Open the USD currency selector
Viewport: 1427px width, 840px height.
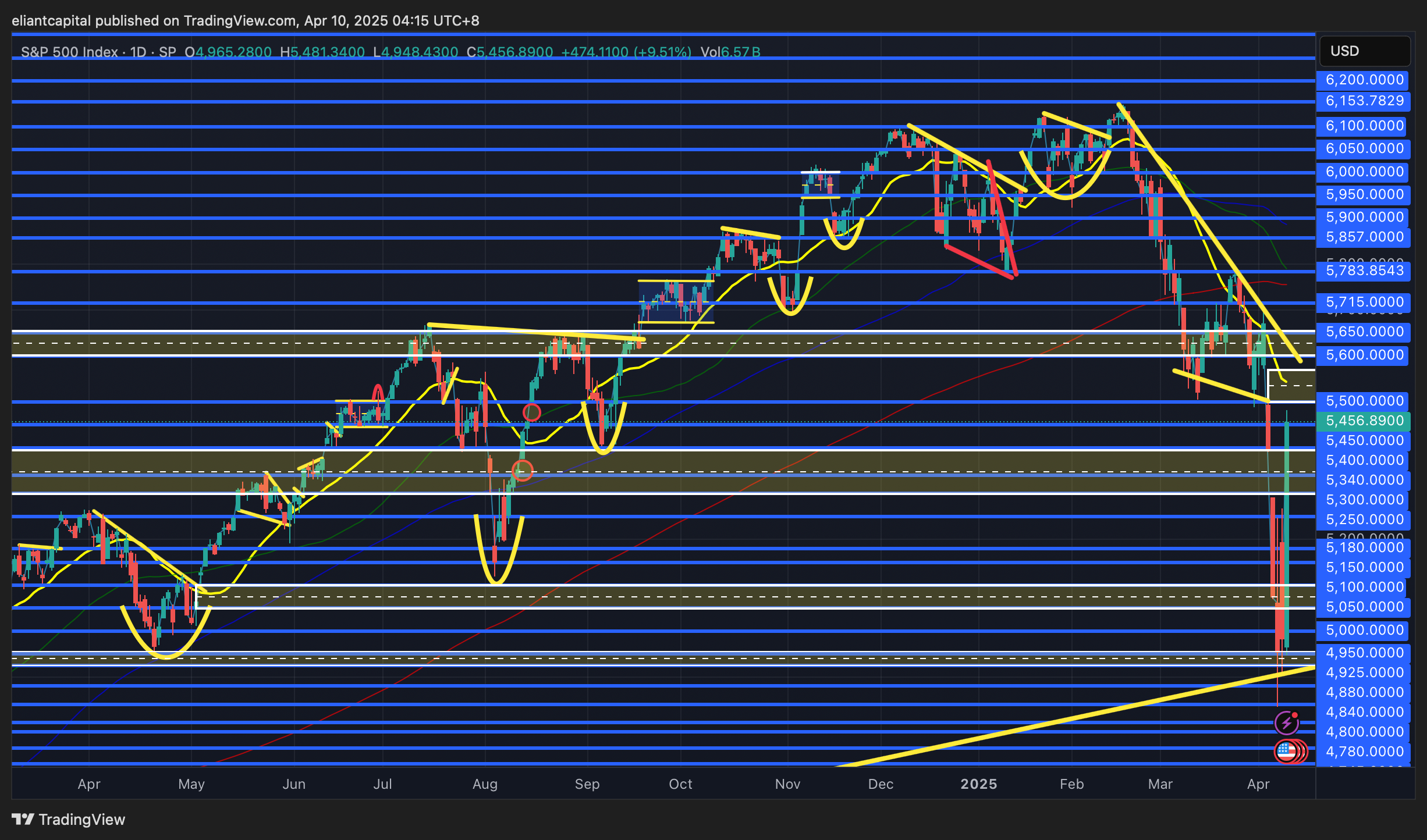(1364, 51)
